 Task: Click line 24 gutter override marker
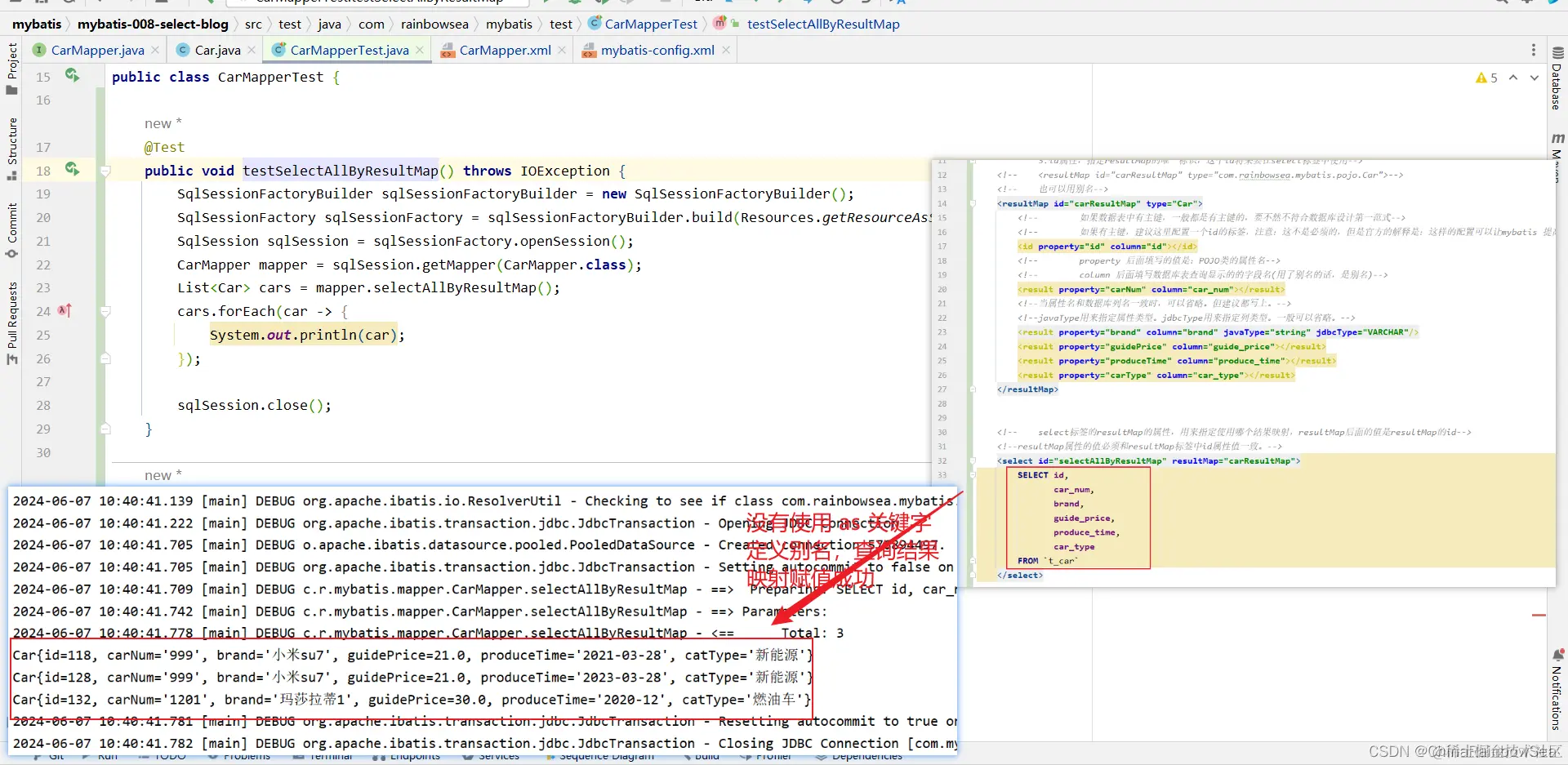point(65,310)
